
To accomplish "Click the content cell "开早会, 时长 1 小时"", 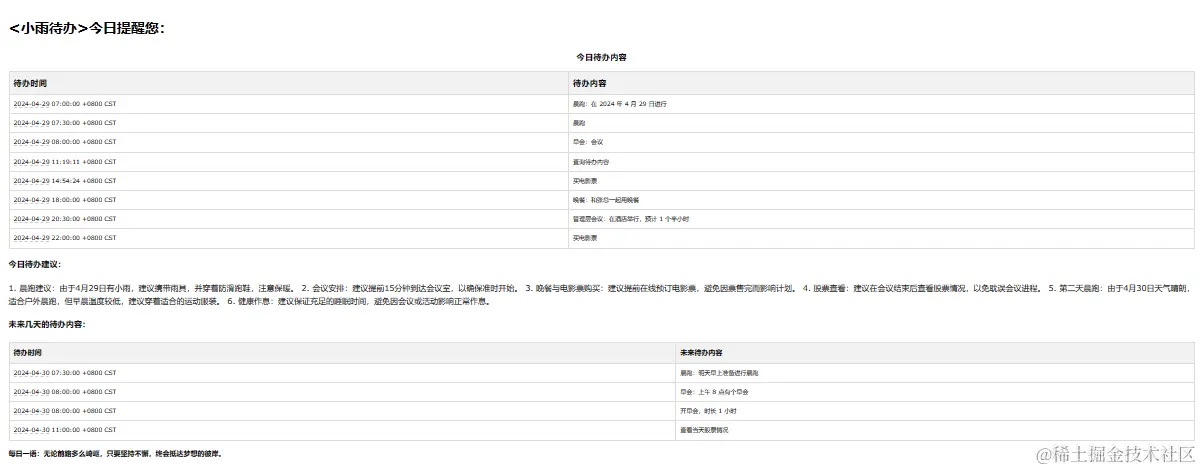I will 935,411.
